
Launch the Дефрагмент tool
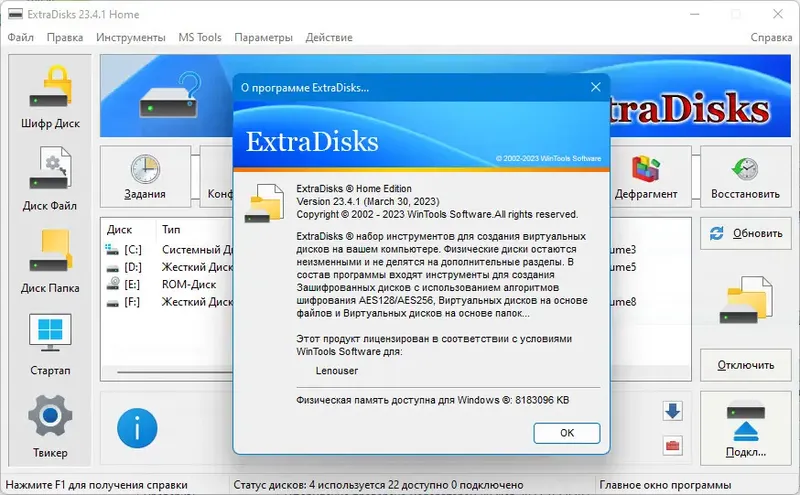(646, 177)
